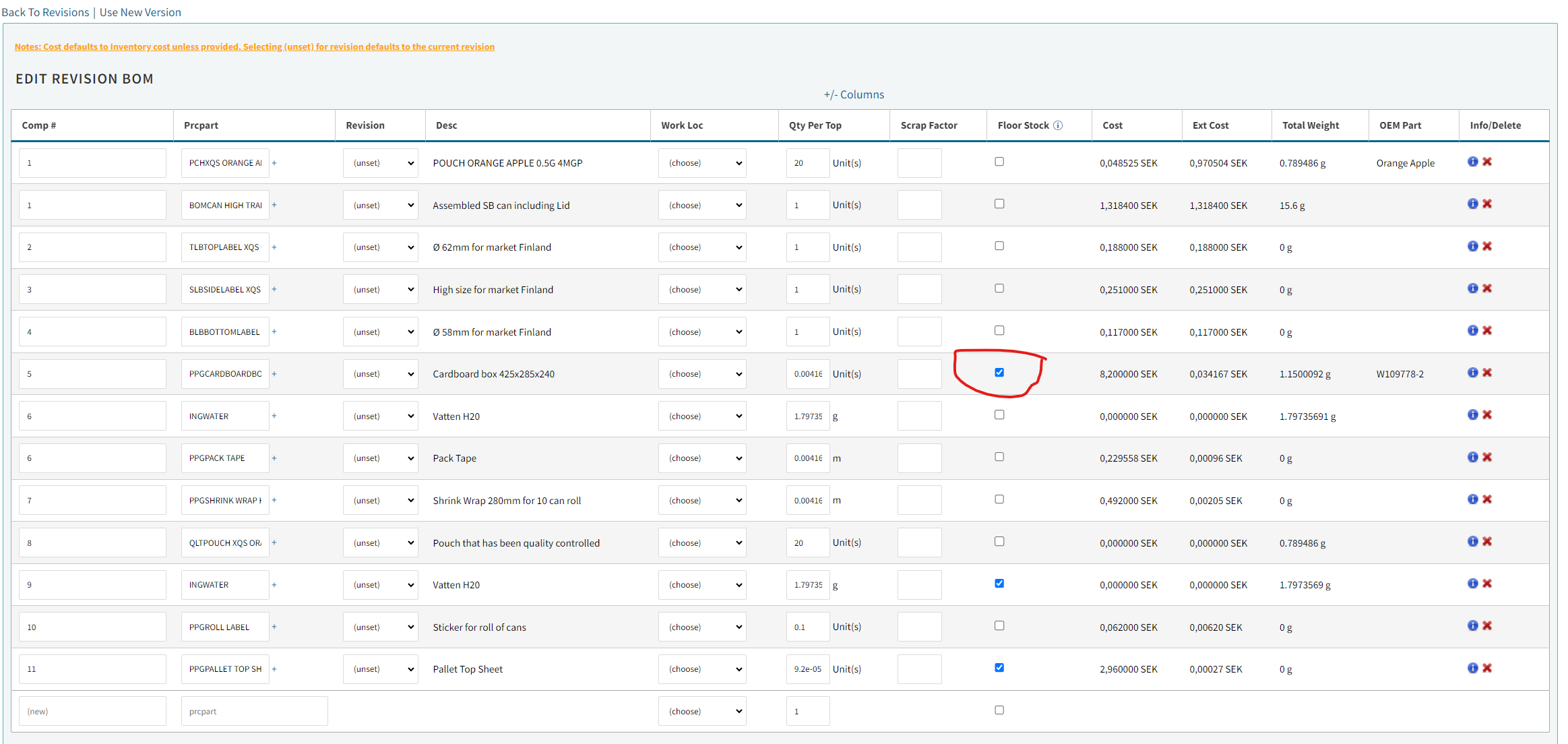Click the Scrap Factor column header
Screen dimensions: 1568x744
(929, 125)
